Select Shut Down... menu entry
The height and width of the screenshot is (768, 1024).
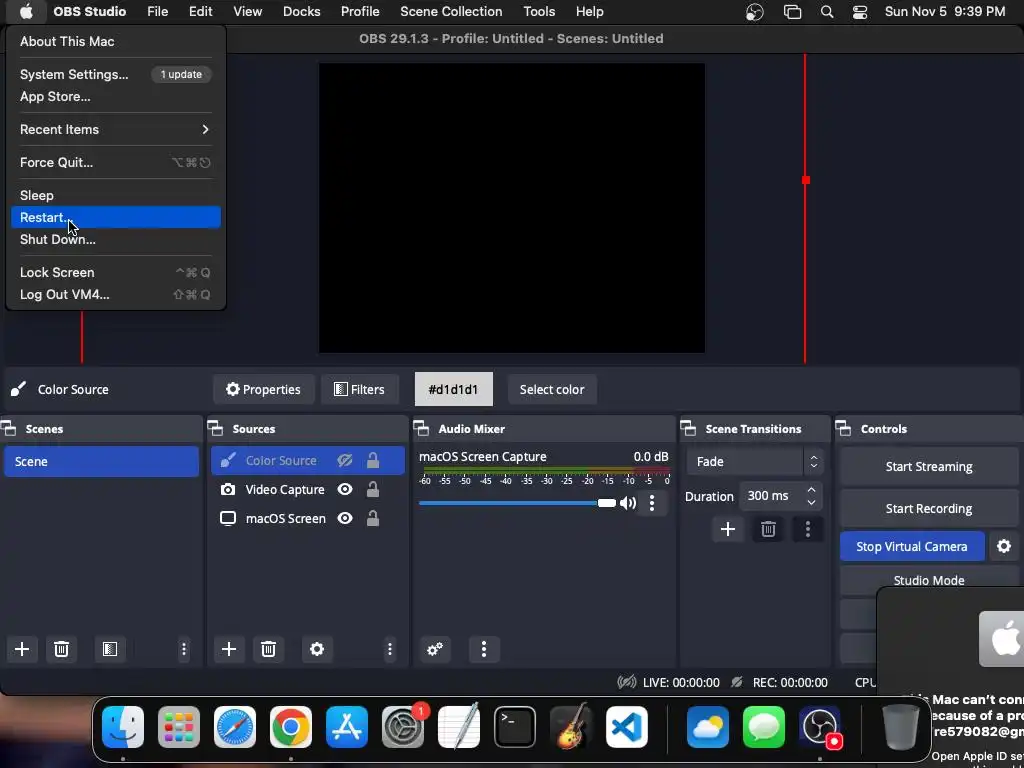point(116,240)
